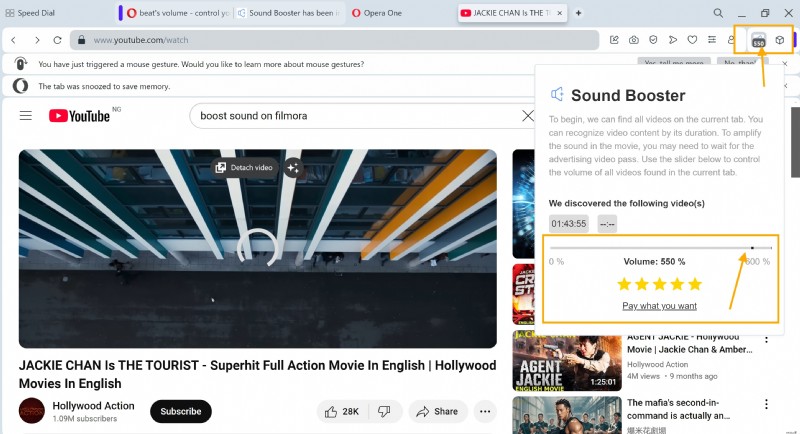Image resolution: width=800 pixels, height=434 pixels.
Task: Click the Sound Booster extension icon showing 550
Action: [759, 40]
